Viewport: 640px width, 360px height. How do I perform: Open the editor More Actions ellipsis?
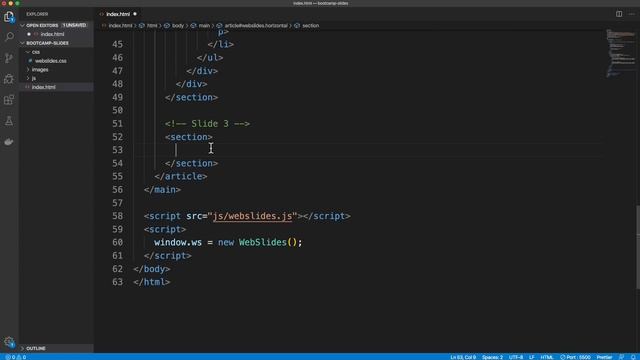pos(631,14)
